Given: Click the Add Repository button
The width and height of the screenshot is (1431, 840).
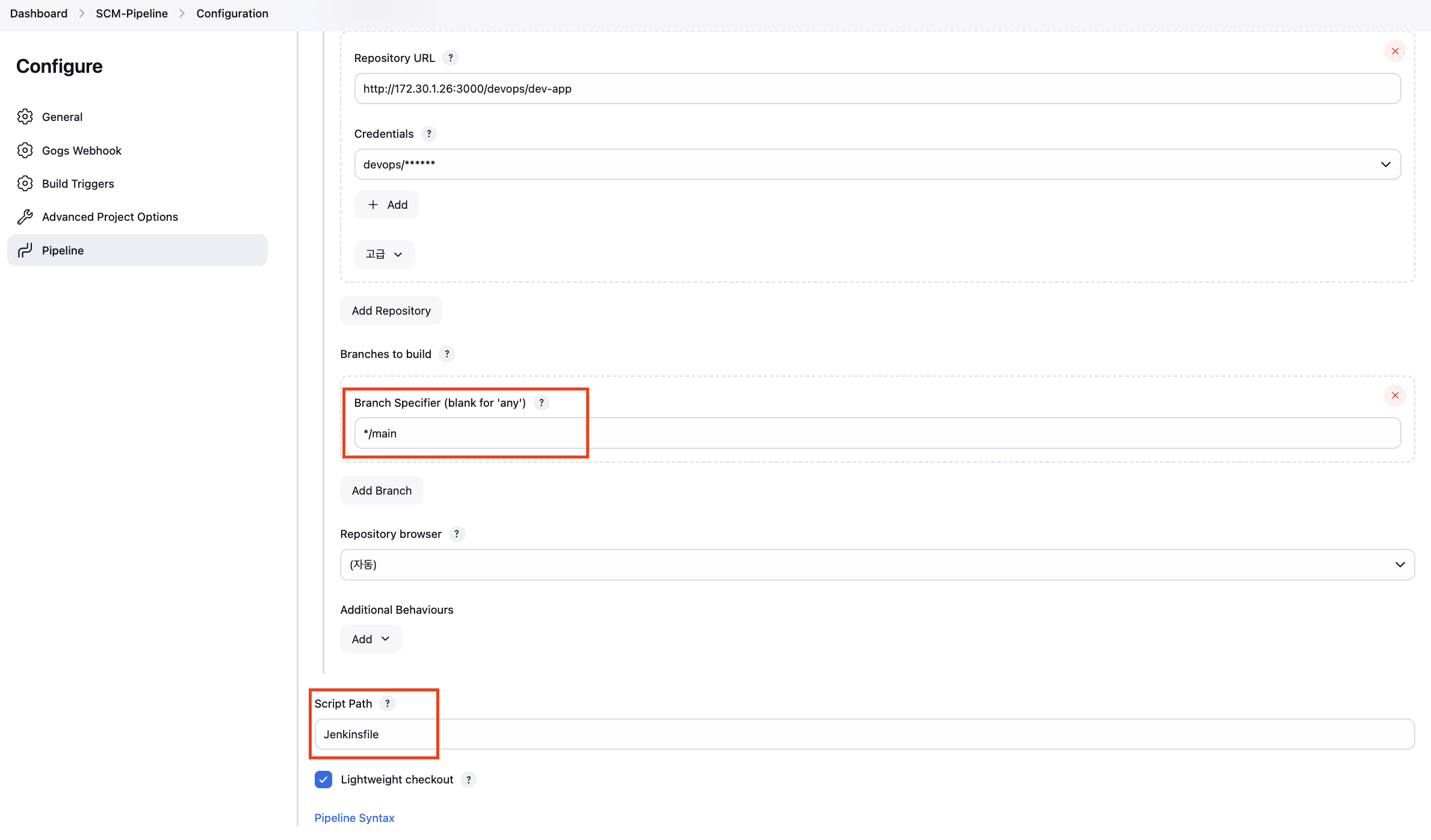Looking at the screenshot, I should tap(391, 310).
